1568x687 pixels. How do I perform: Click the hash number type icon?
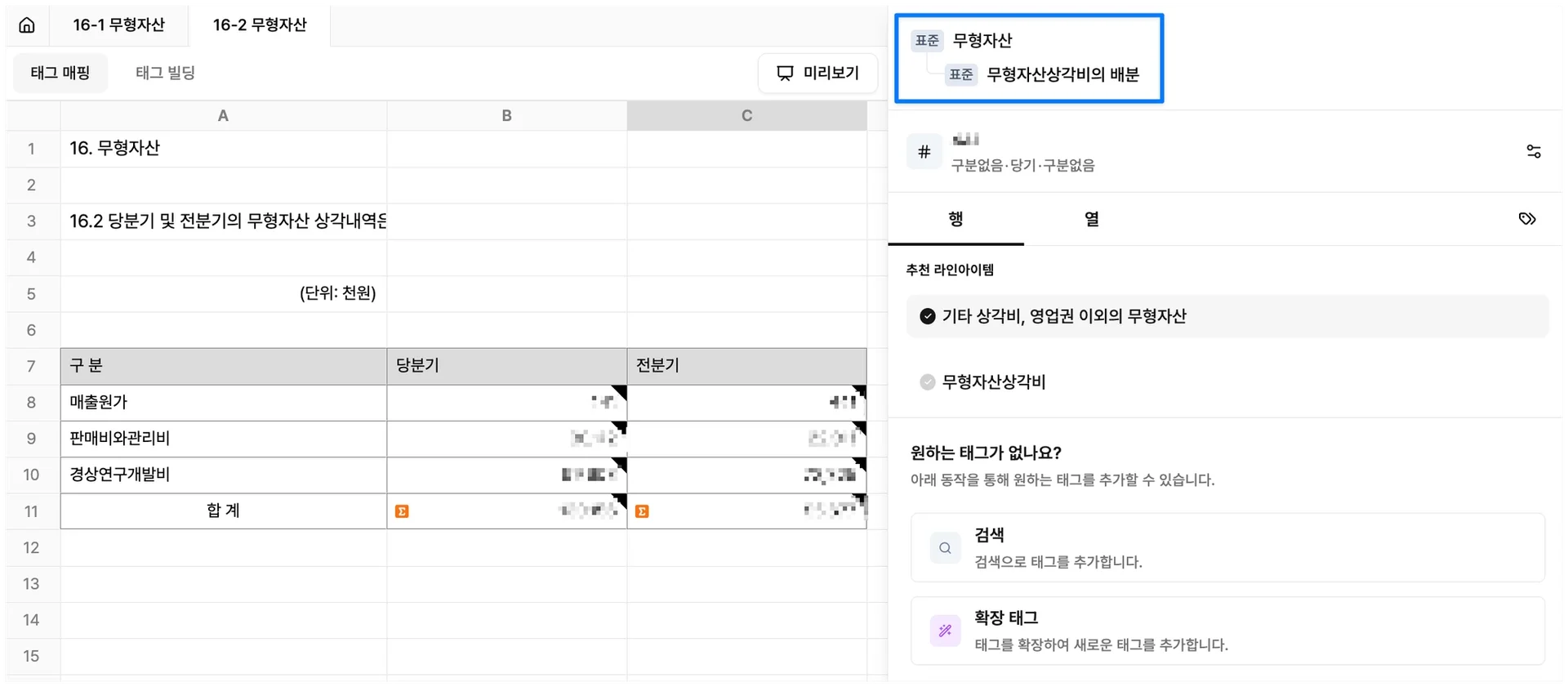[x=924, y=152]
